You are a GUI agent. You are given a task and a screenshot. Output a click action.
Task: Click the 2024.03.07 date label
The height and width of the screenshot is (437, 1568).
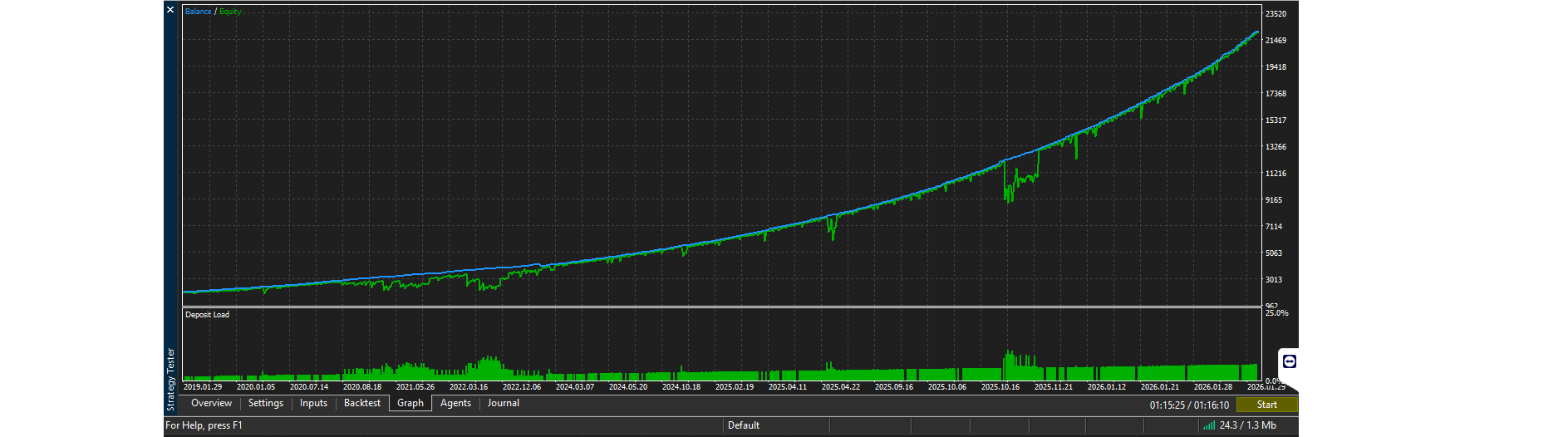pos(575,387)
